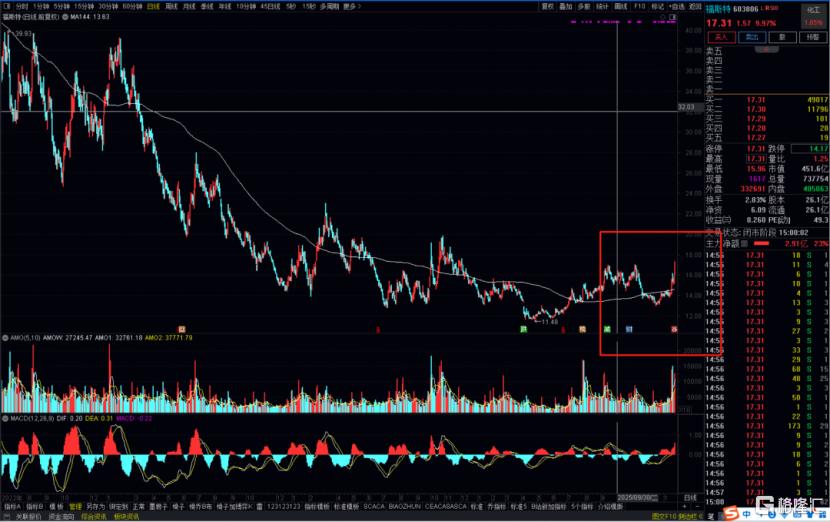Image resolution: width=830 pixels, height=522 pixels.
Task: Open the 复权 adjustment menu
Action: pyautogui.click(x=547, y=6)
